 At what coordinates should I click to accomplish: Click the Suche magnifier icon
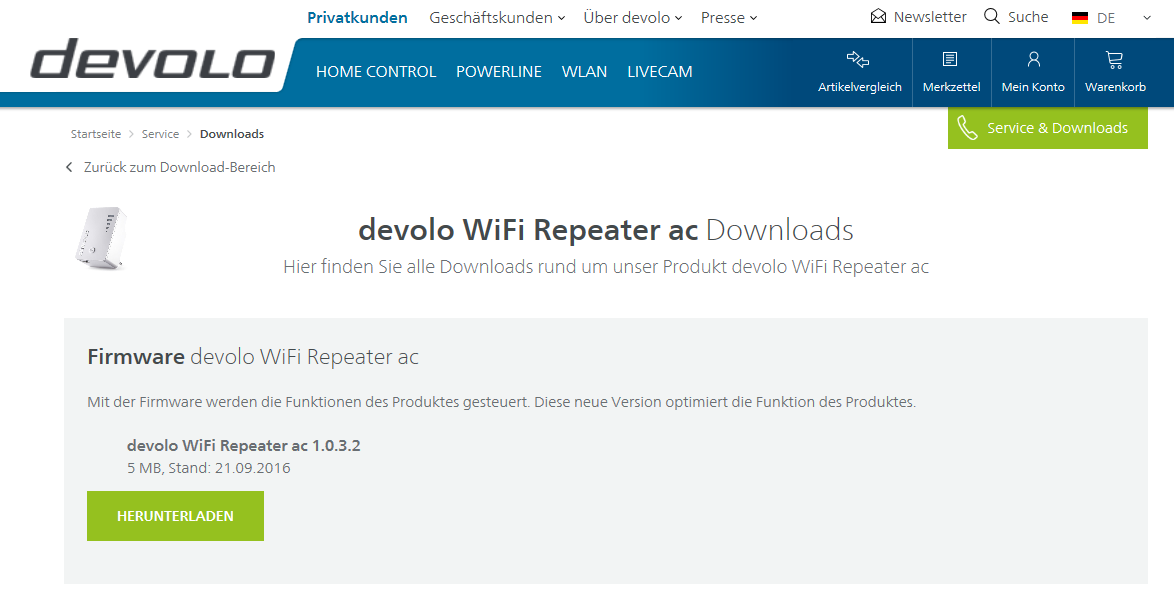pos(992,17)
